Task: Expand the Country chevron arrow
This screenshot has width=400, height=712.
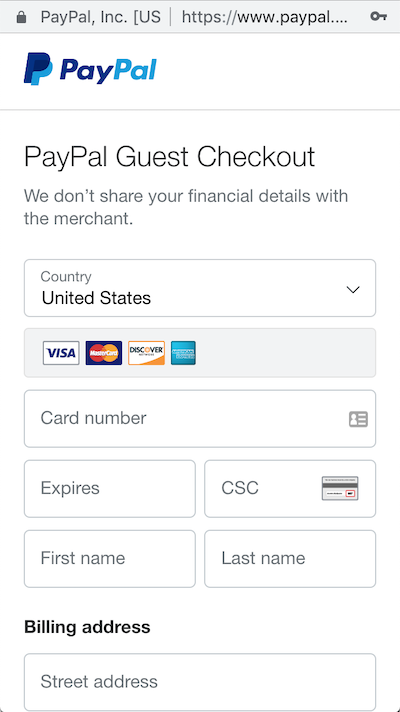Action: (x=353, y=290)
